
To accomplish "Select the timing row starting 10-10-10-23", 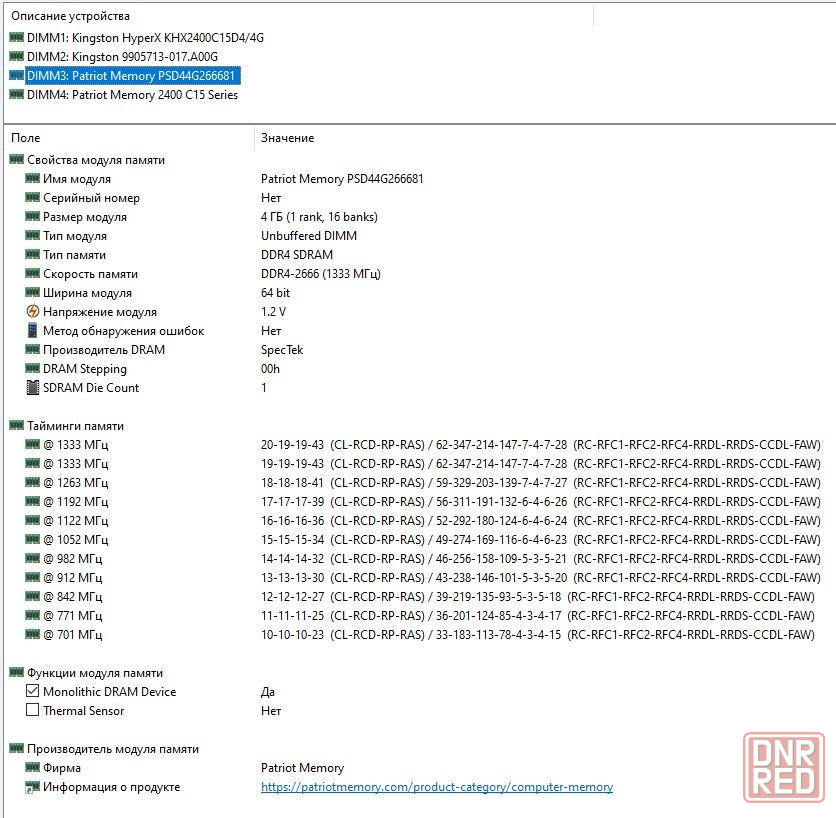I will [x=537, y=635].
